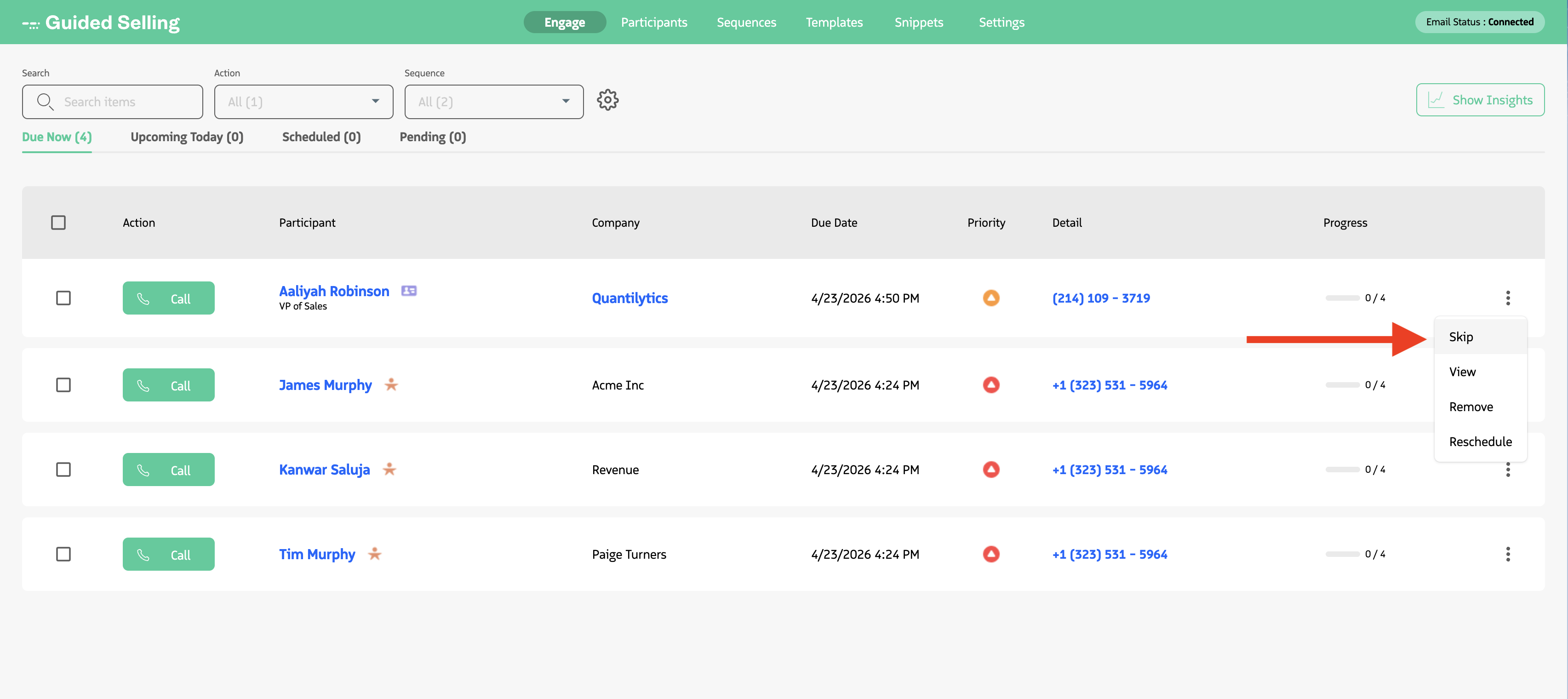Image resolution: width=1568 pixels, height=699 pixels.
Task: Open the Quantilytics company link
Action: click(x=629, y=298)
